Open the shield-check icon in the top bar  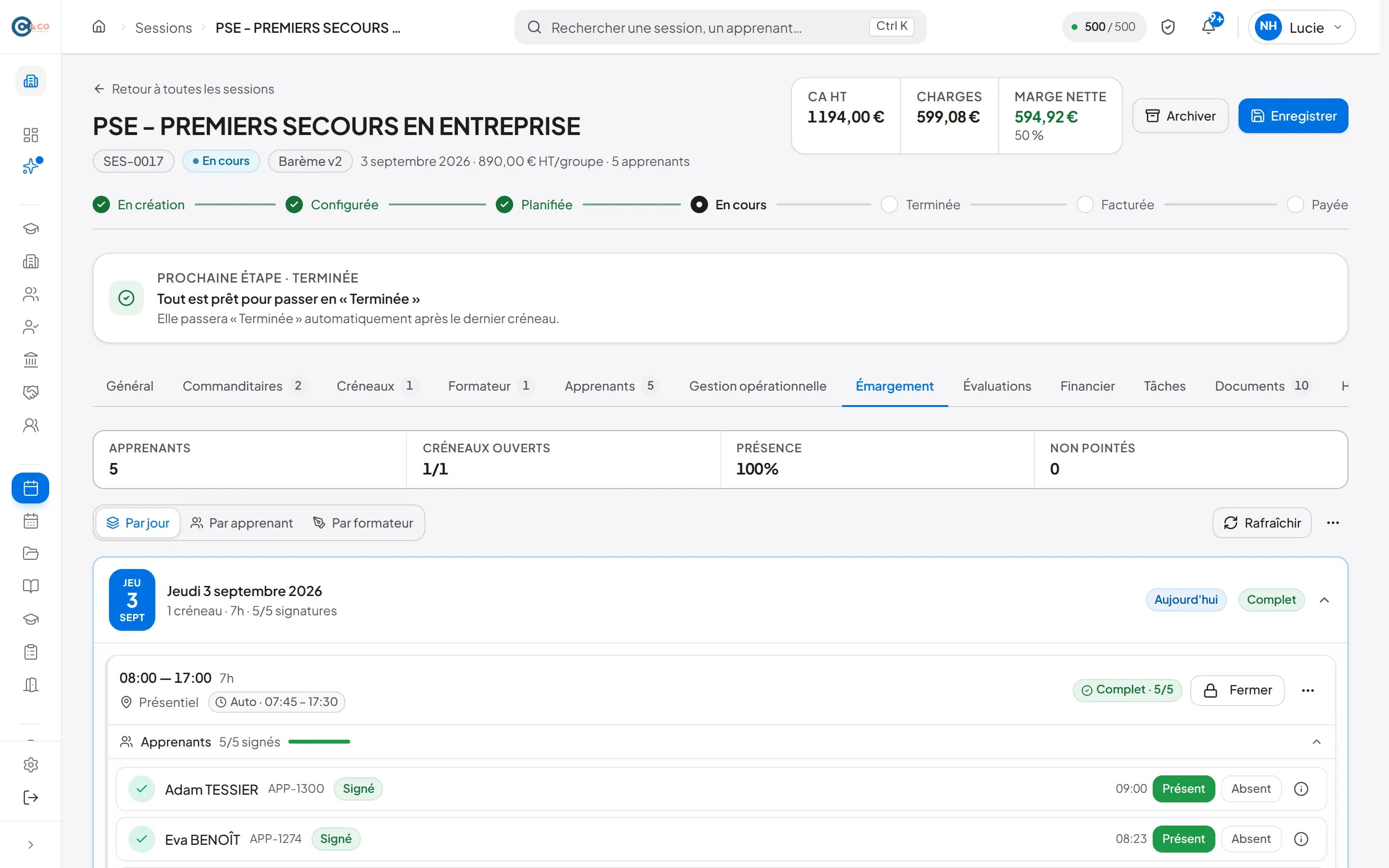click(1168, 27)
